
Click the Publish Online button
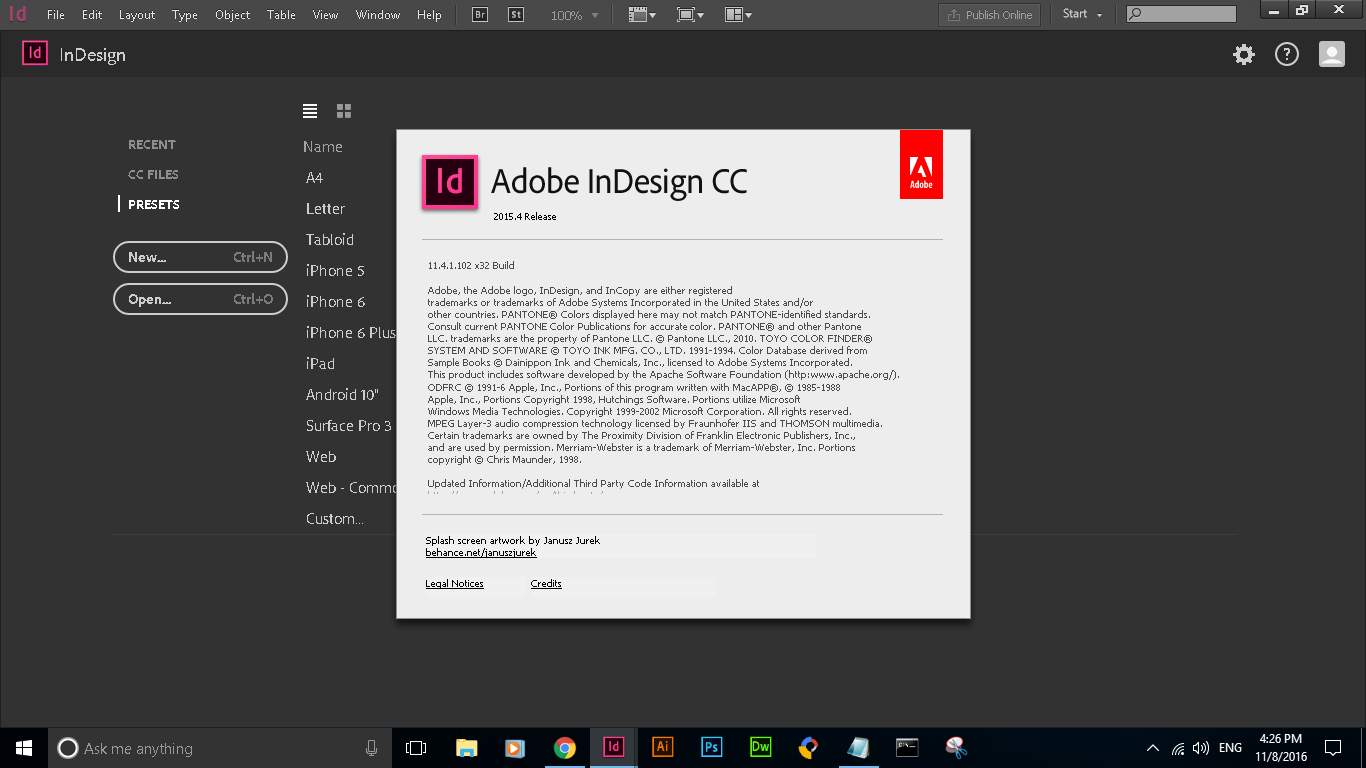pyautogui.click(x=990, y=15)
